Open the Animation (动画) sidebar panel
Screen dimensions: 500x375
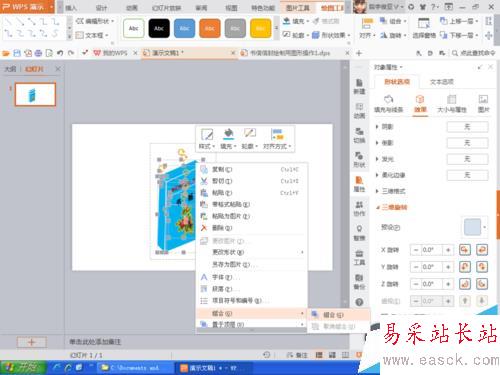[x=359, y=111]
